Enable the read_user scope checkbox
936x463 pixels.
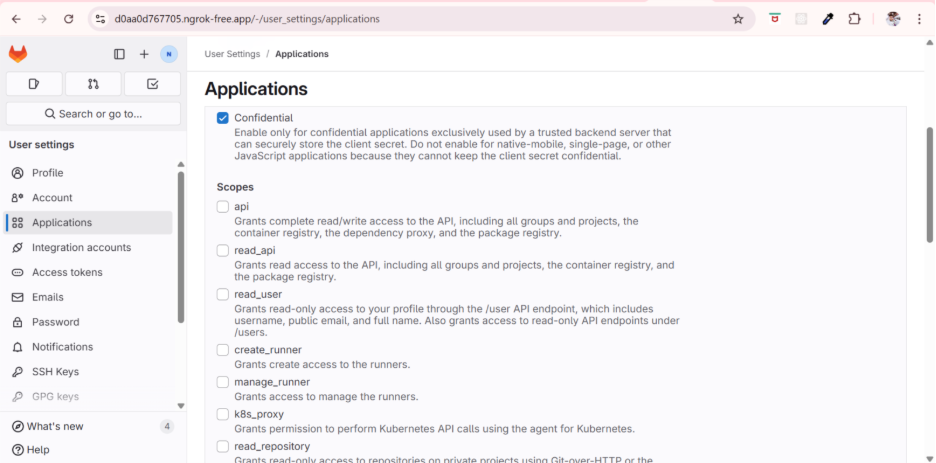[223, 295]
